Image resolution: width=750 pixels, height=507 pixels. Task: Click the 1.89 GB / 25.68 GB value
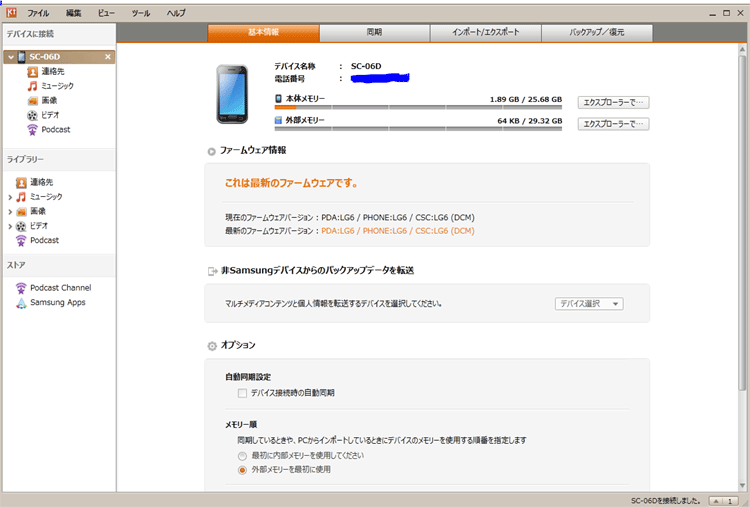tap(526, 99)
